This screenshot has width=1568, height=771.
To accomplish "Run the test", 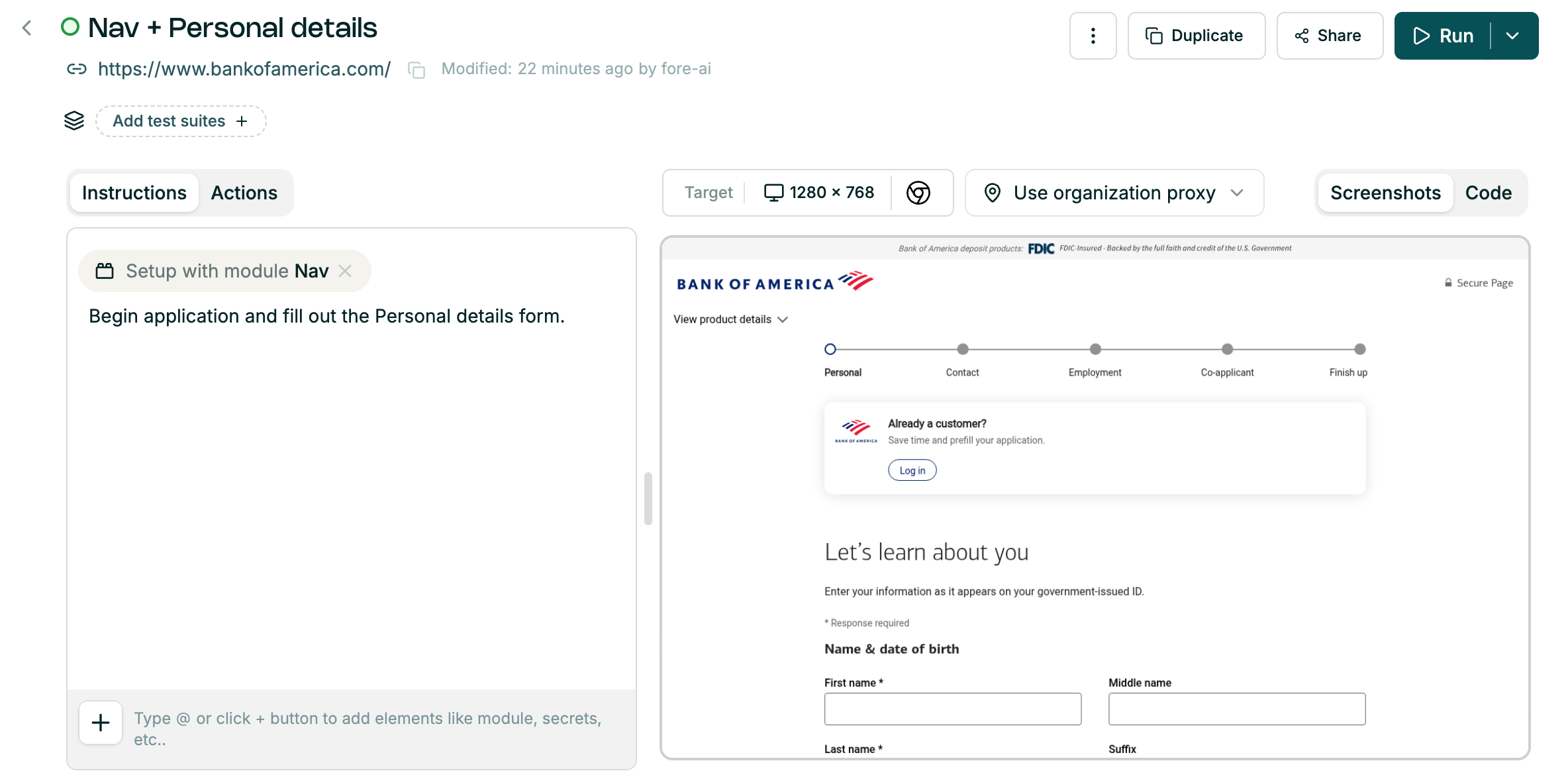I will [1443, 36].
